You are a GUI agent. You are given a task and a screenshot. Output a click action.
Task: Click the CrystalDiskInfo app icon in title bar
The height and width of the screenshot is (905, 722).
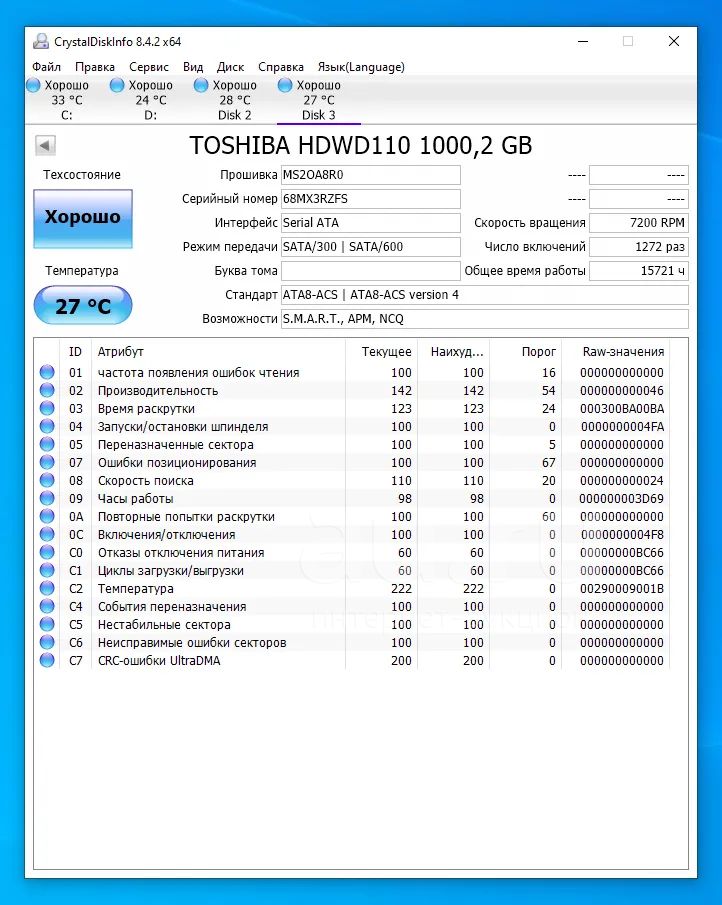coord(40,42)
